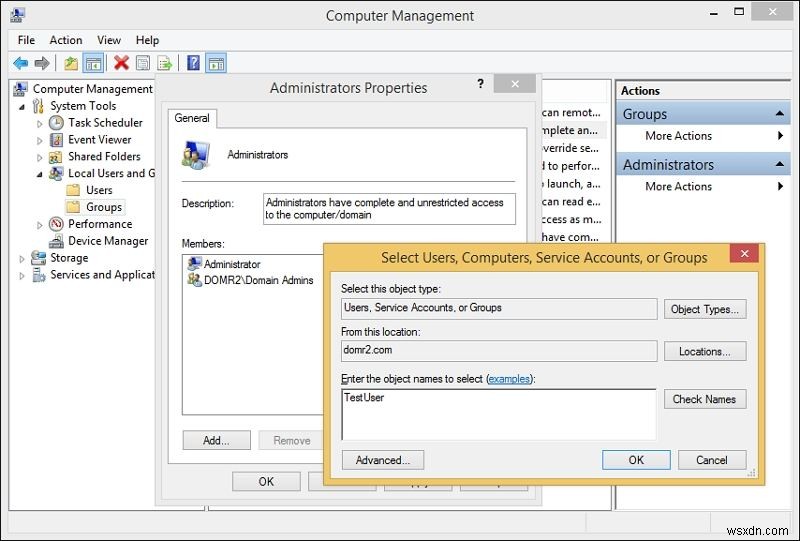Viewport: 800px width, 541px height.
Task: Click the red Delete X toolbar icon
Action: point(121,63)
